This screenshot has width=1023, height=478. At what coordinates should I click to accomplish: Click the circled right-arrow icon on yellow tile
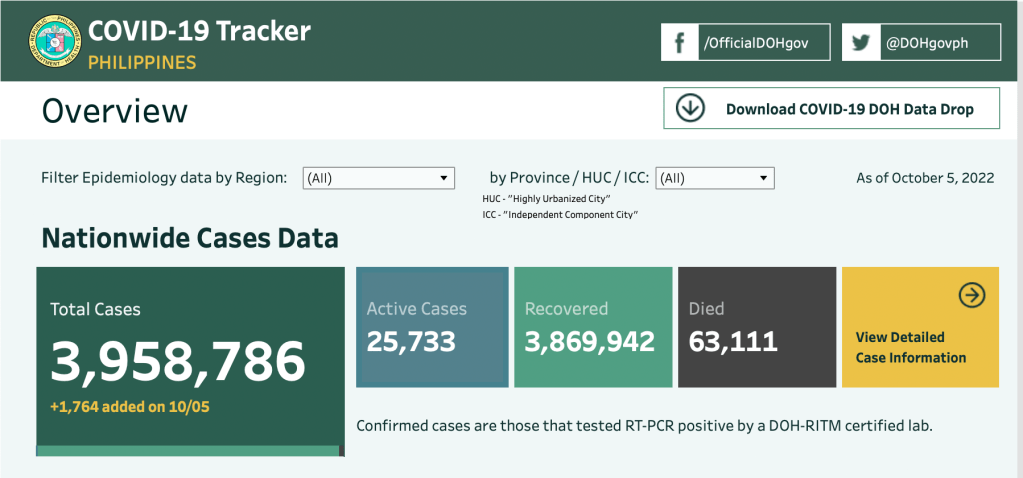(x=971, y=295)
